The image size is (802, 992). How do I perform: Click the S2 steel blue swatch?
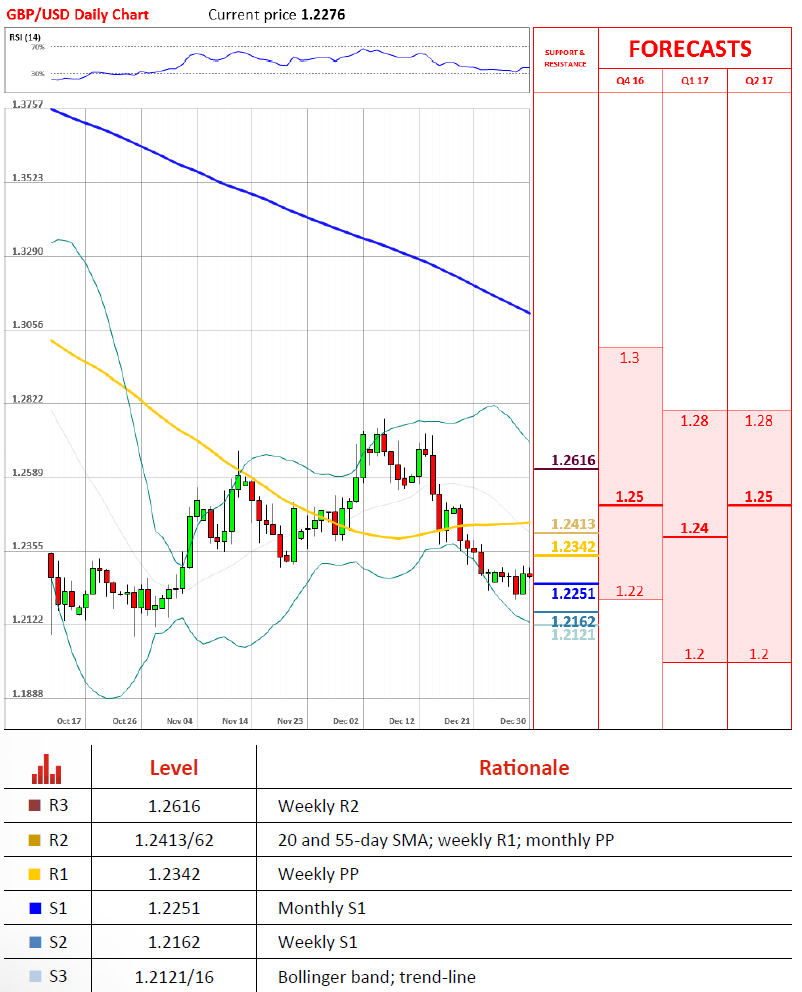[35, 943]
